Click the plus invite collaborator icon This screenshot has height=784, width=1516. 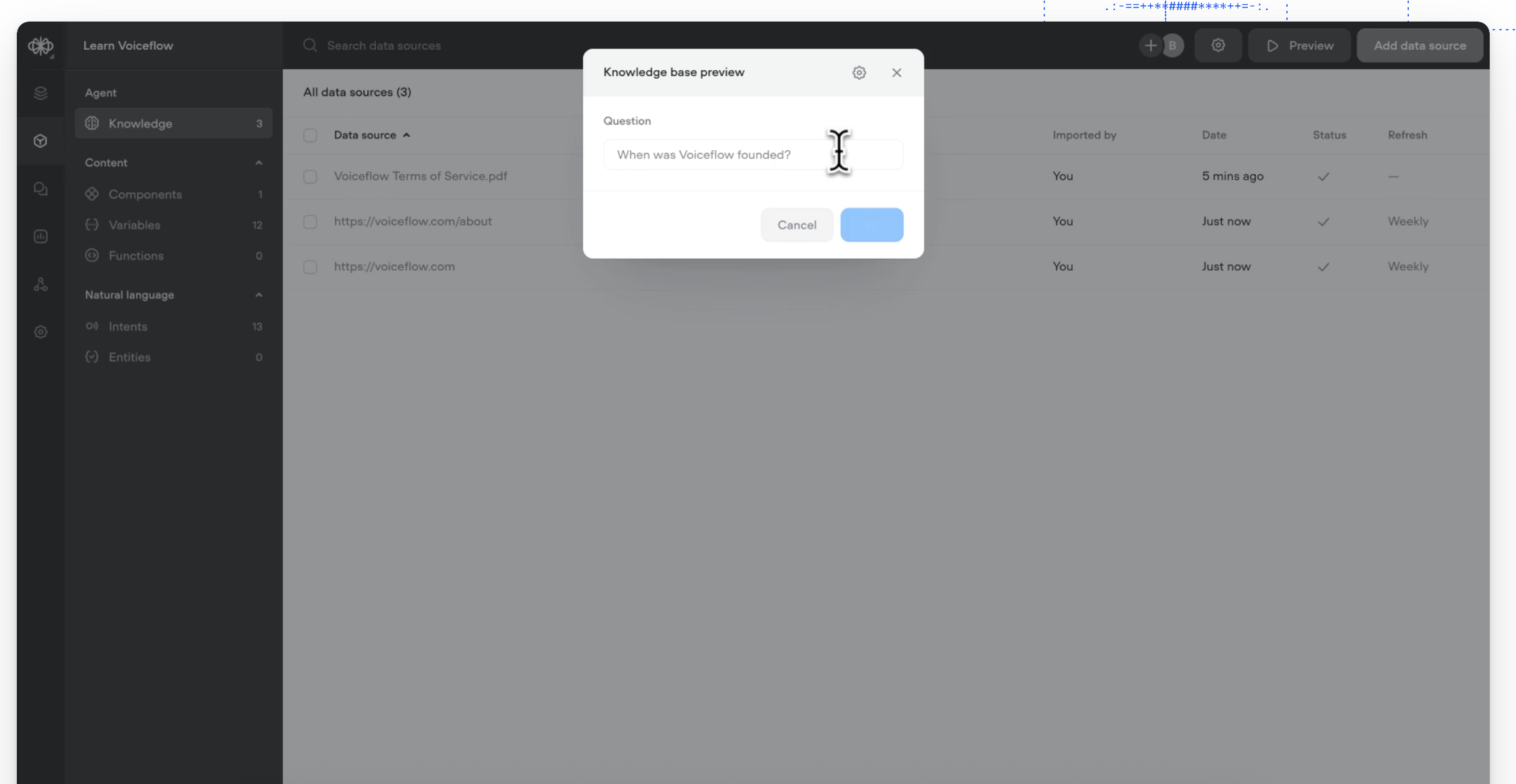(1151, 45)
